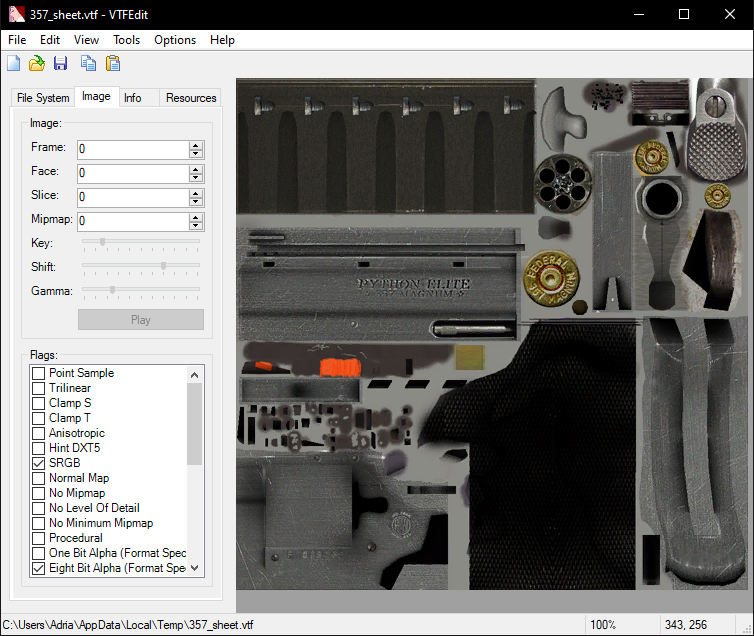
Task: Select the Image tab
Action: tap(96, 96)
